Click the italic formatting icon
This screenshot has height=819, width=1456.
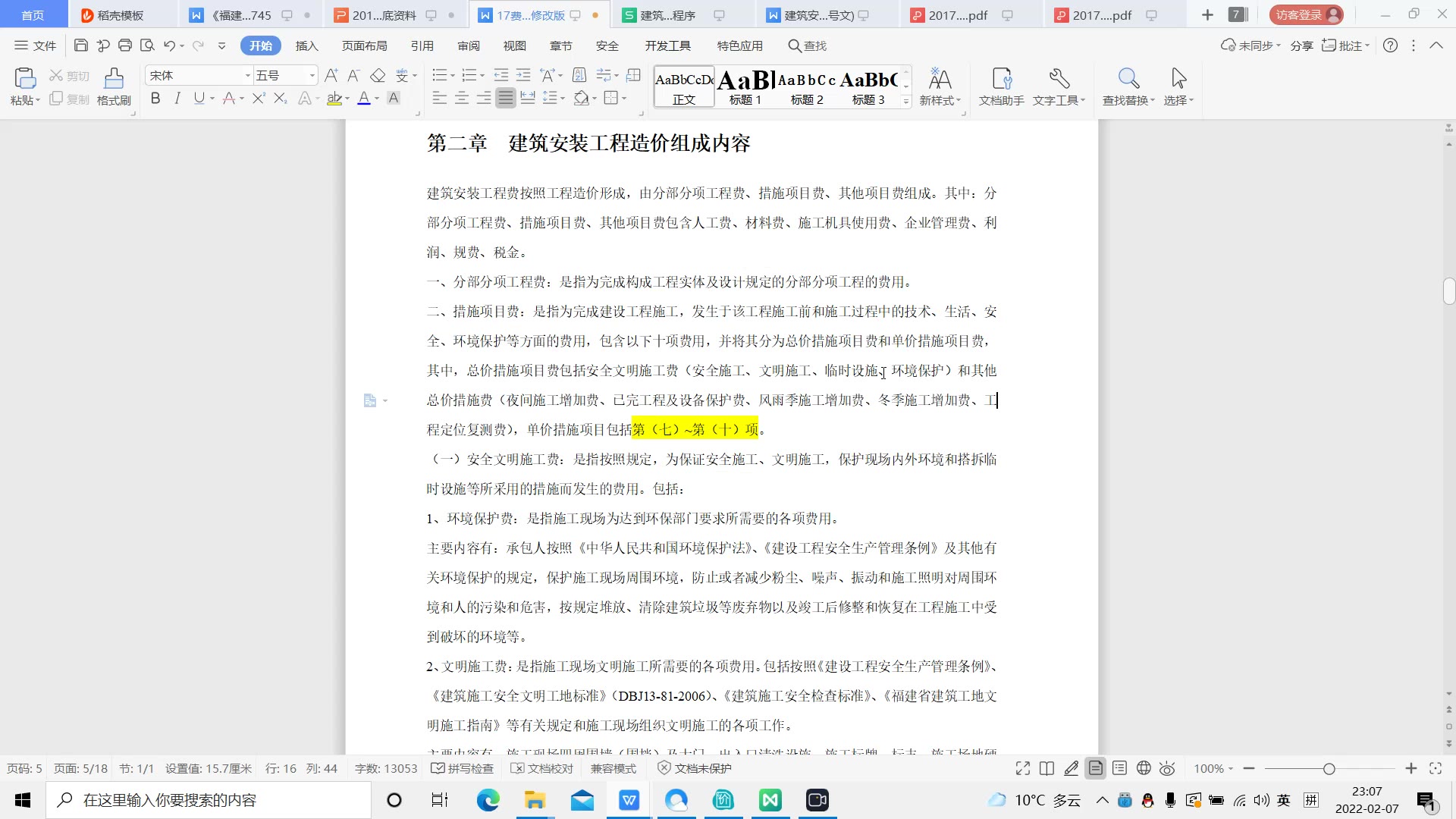(177, 98)
